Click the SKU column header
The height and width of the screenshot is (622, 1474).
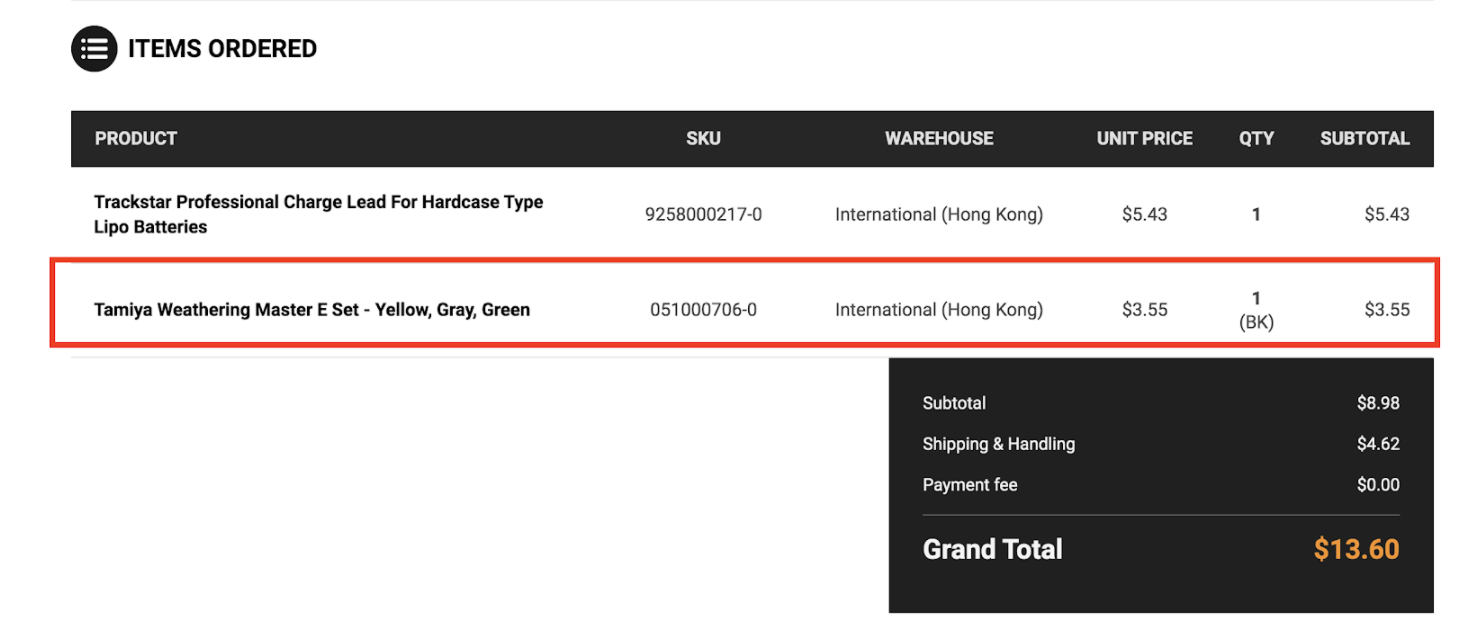703,139
